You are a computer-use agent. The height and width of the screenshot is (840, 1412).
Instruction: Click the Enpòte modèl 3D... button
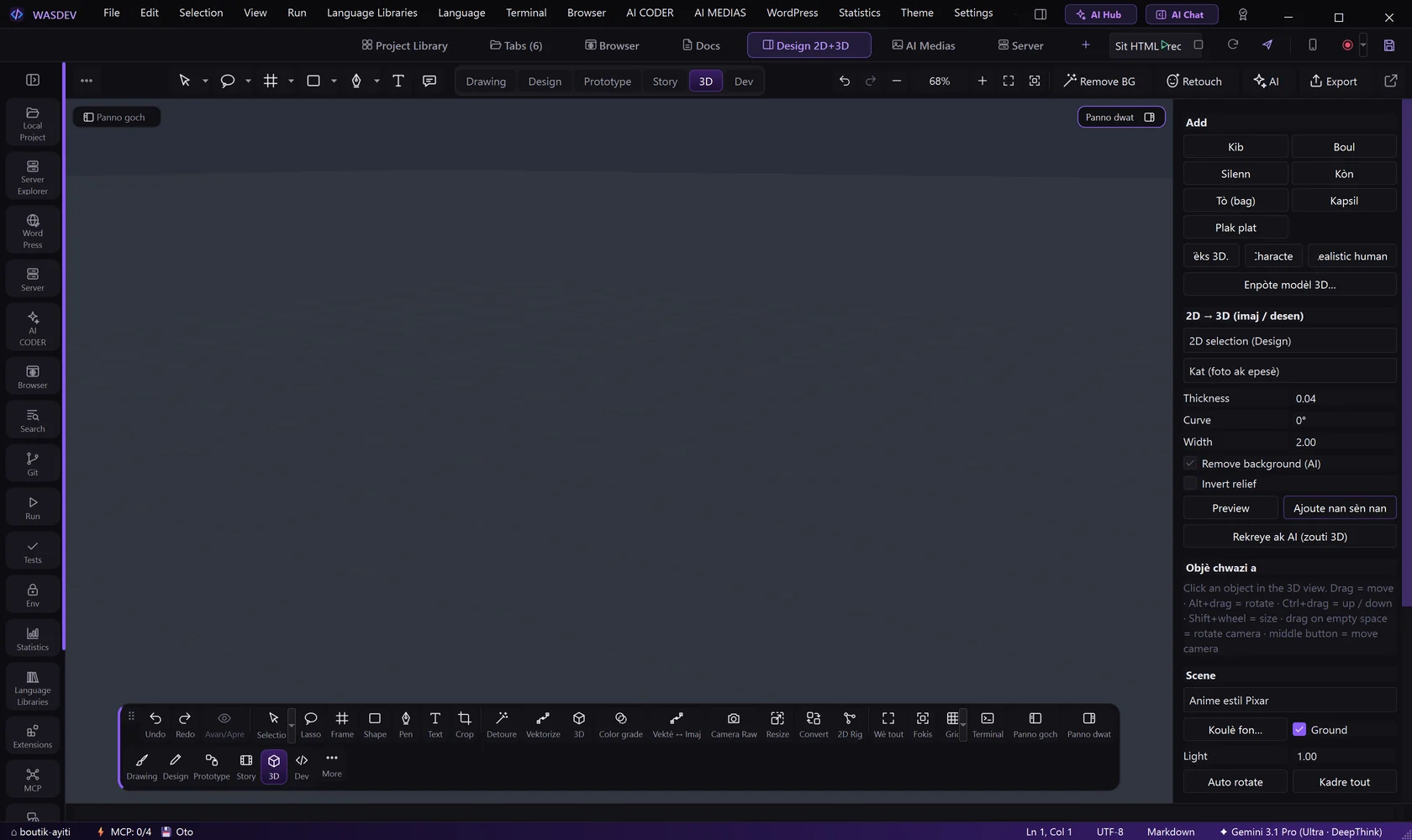click(1290, 285)
